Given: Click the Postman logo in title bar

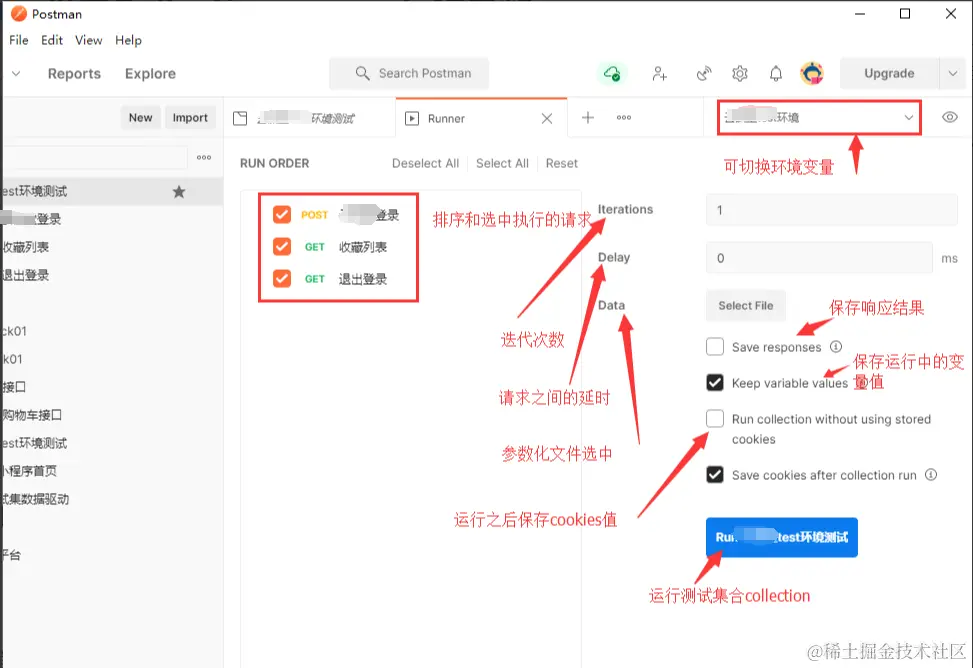Looking at the screenshot, I should [x=19, y=14].
